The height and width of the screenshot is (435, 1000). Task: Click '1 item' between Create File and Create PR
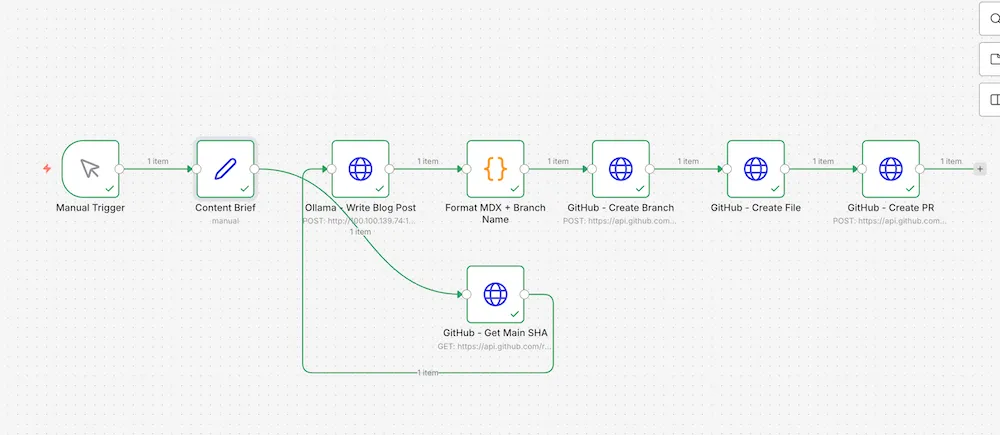point(823,161)
